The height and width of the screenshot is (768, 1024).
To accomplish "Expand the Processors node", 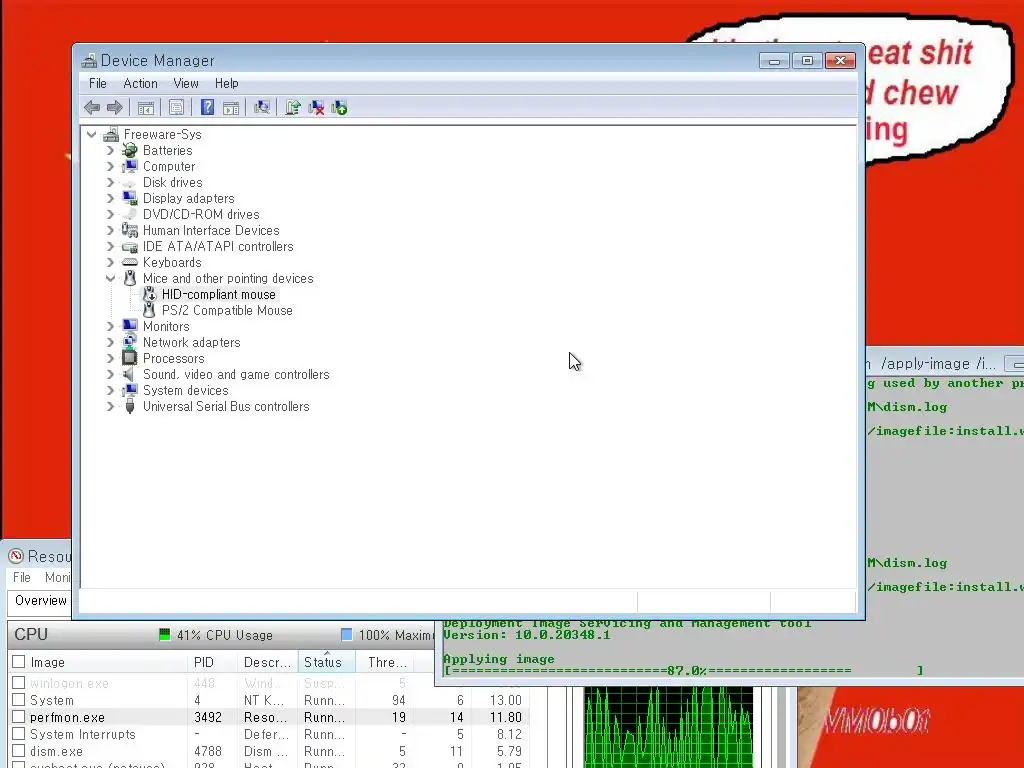I will tap(110, 358).
